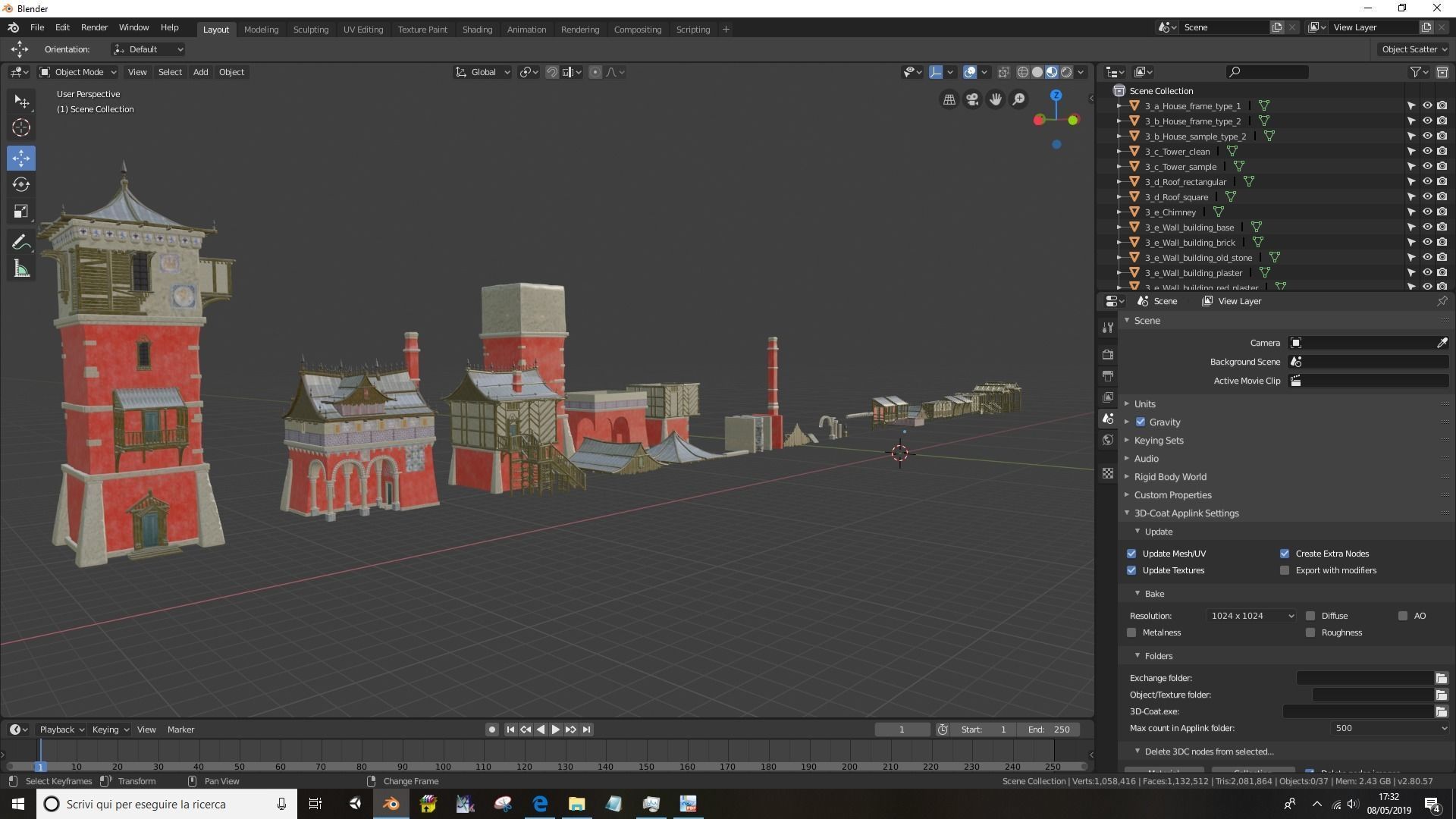
Task: Open the viewport Add menu
Action: (200, 72)
